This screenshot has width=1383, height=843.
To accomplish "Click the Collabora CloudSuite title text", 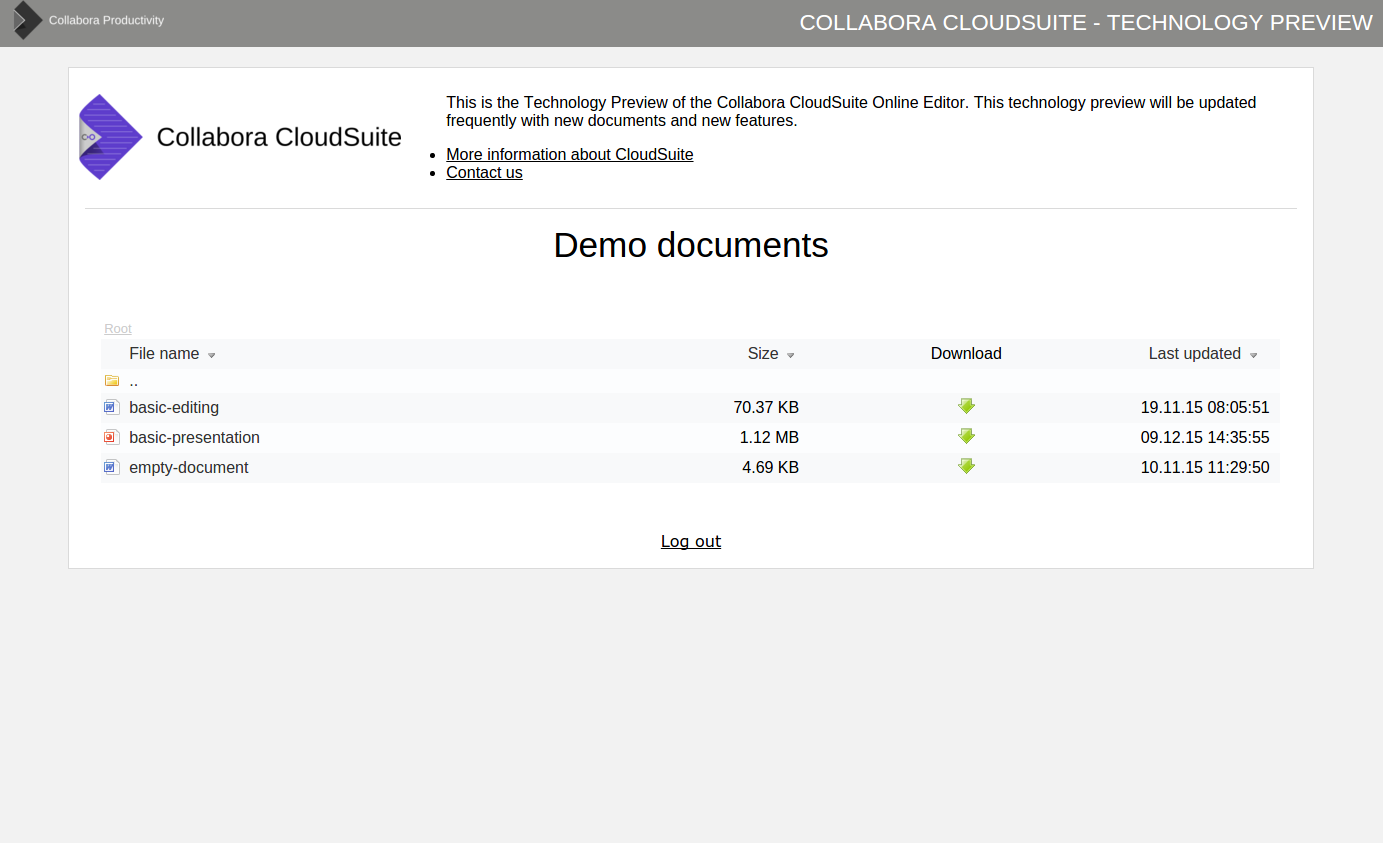I will [279, 137].
